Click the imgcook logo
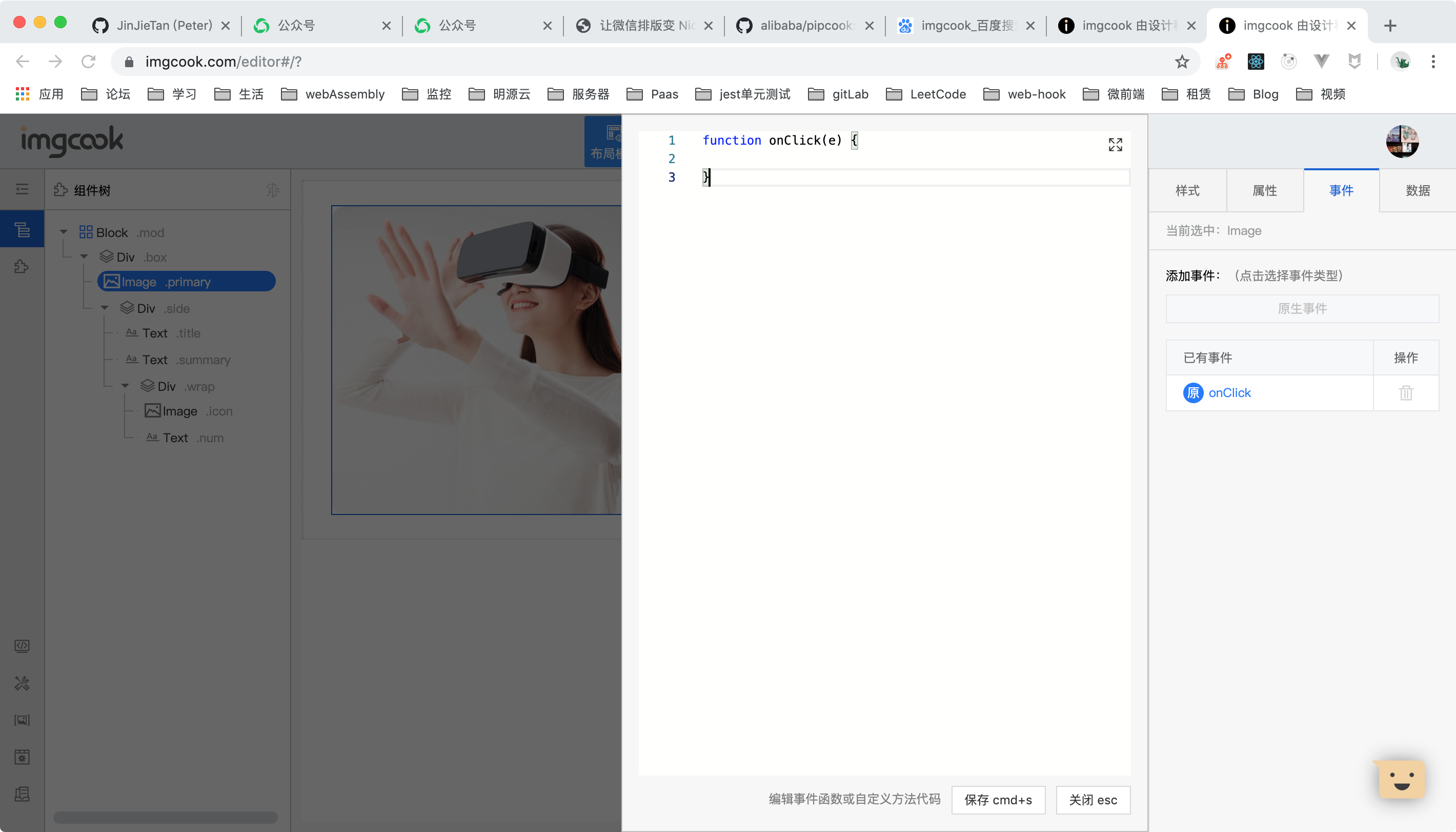The image size is (1456, 832). click(x=72, y=141)
